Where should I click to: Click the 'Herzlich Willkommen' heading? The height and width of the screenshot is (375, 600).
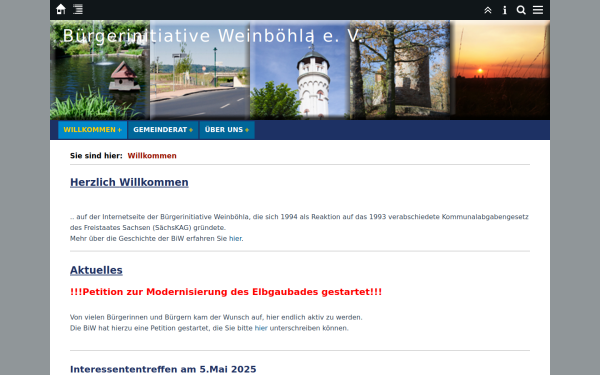click(129, 182)
